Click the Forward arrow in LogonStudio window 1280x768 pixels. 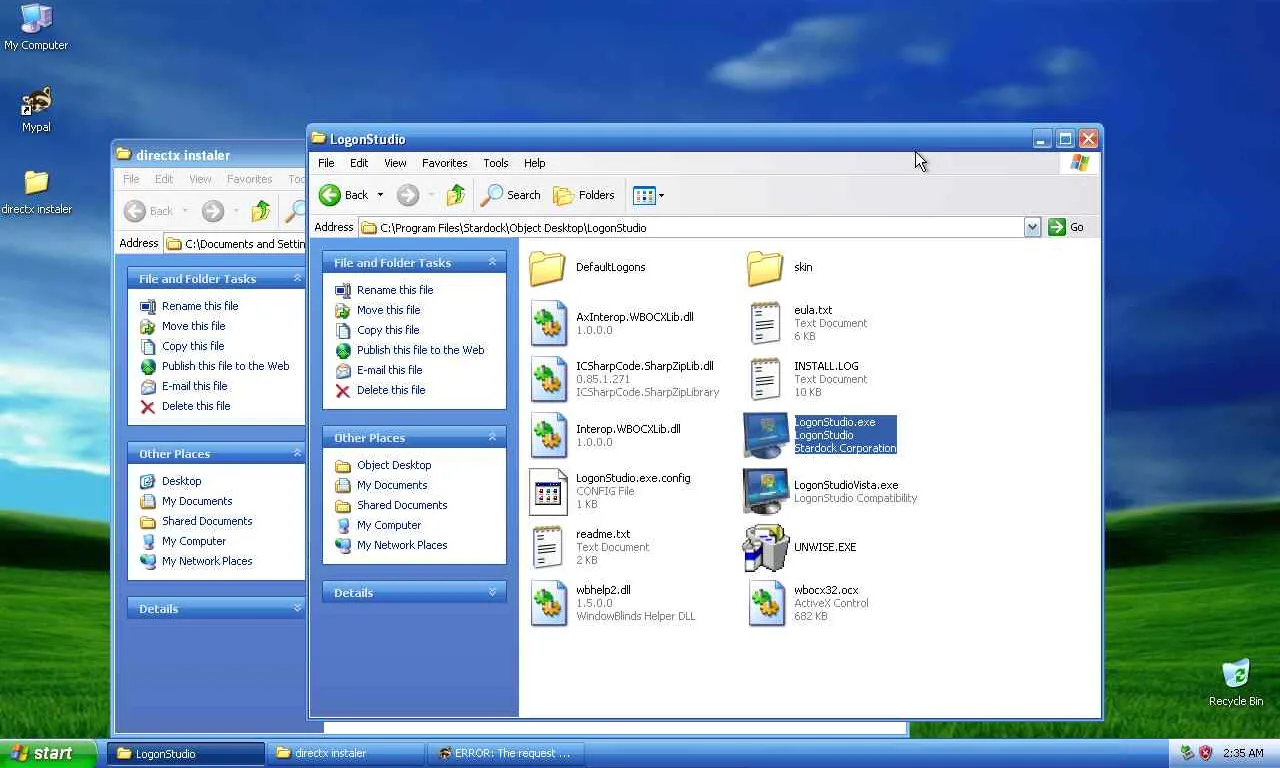click(x=407, y=195)
